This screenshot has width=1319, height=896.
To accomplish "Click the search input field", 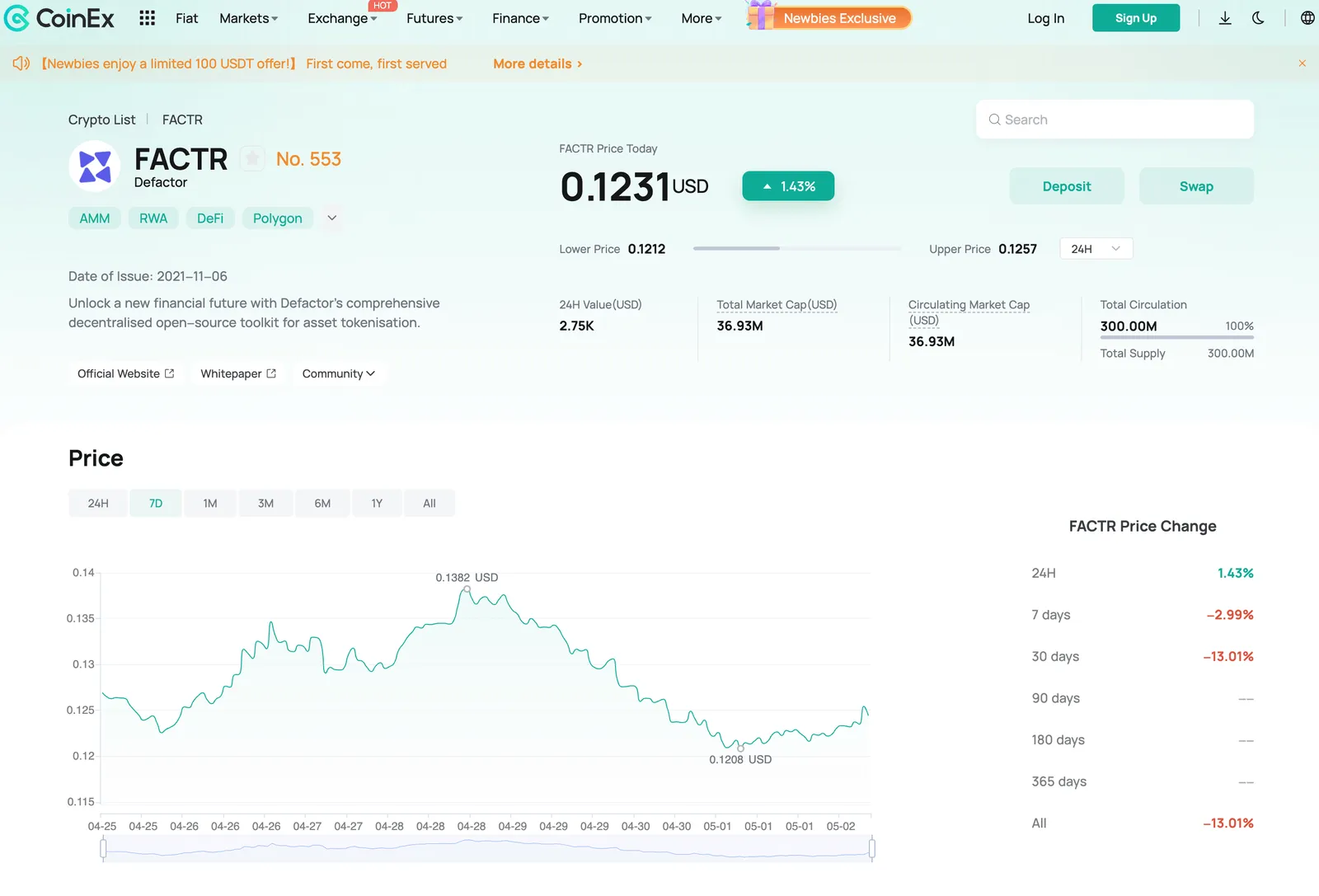I will 1115,120.
